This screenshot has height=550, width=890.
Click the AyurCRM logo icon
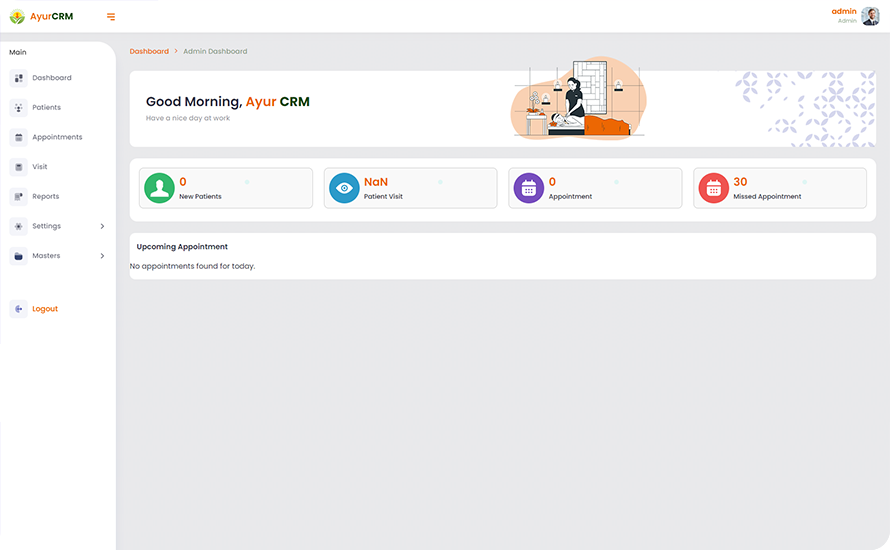pos(17,16)
